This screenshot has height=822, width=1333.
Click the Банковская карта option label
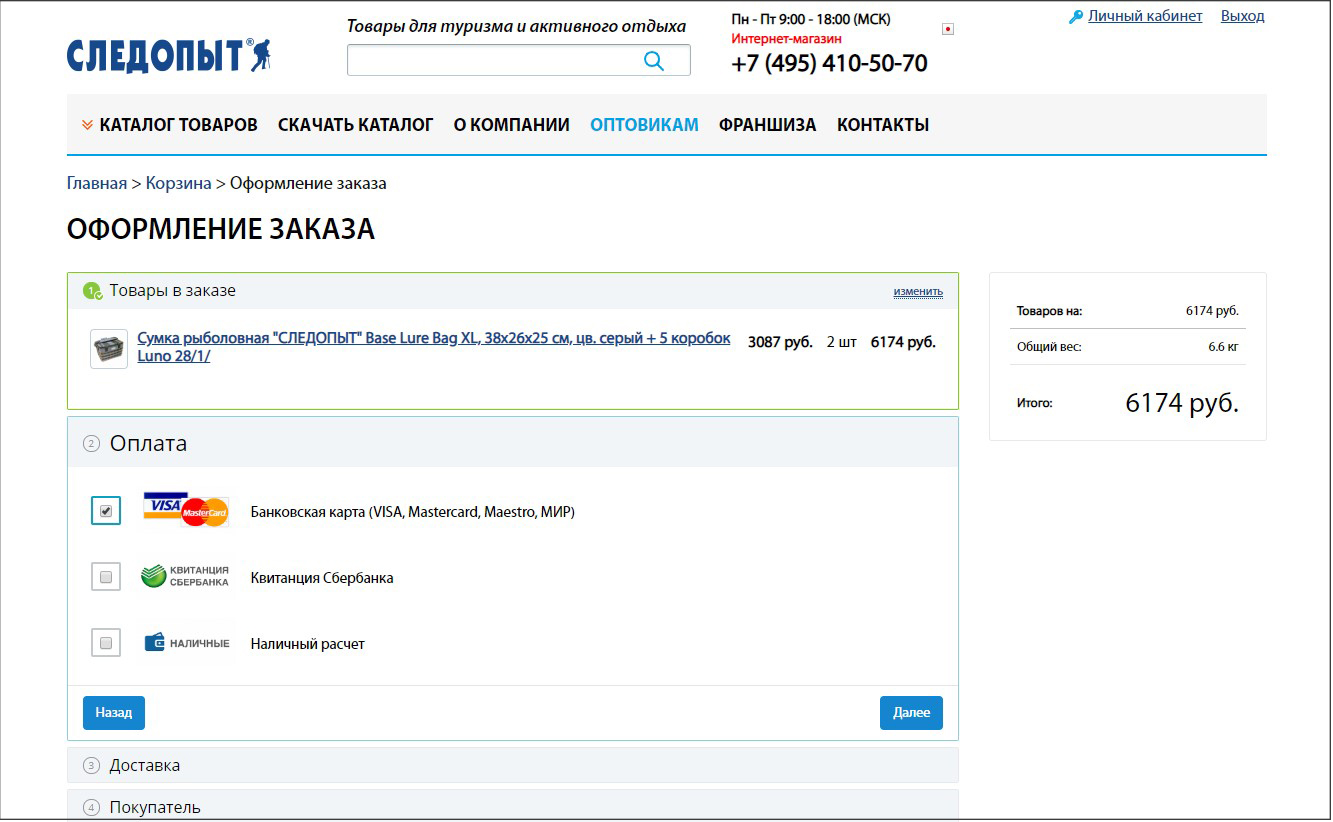(412, 512)
